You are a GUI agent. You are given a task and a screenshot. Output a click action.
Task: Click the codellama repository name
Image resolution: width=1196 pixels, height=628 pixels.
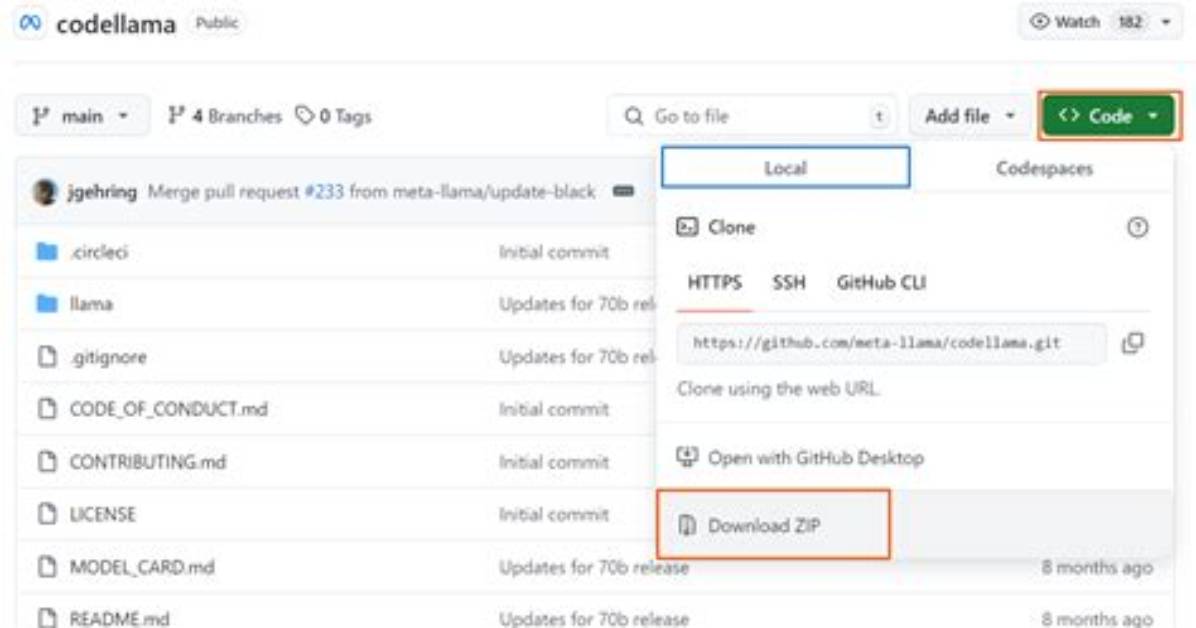click(x=116, y=24)
